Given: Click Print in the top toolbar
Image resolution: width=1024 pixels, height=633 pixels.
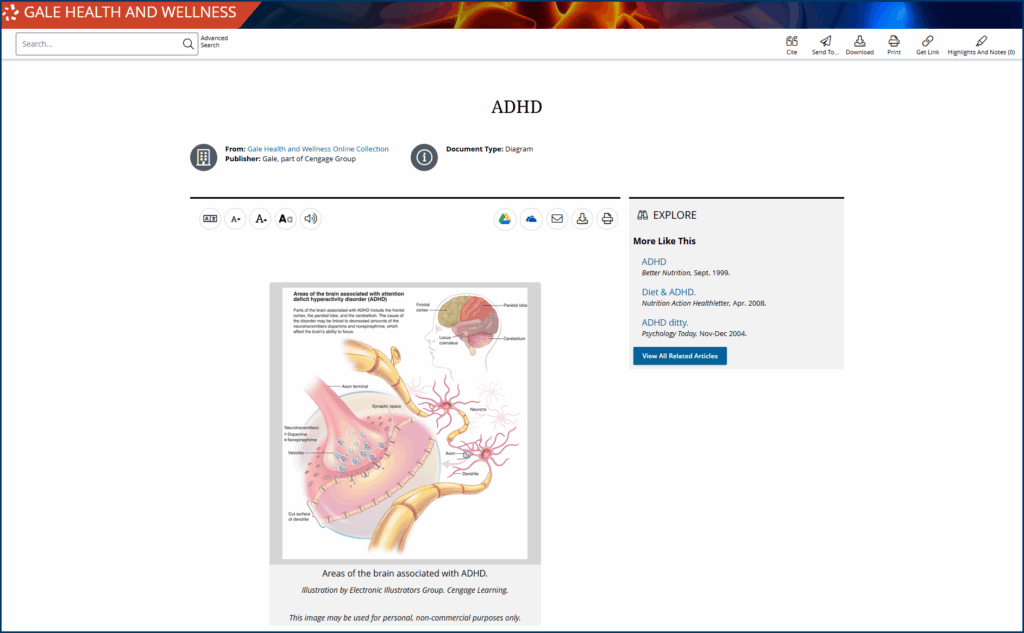Looking at the screenshot, I should (894, 42).
